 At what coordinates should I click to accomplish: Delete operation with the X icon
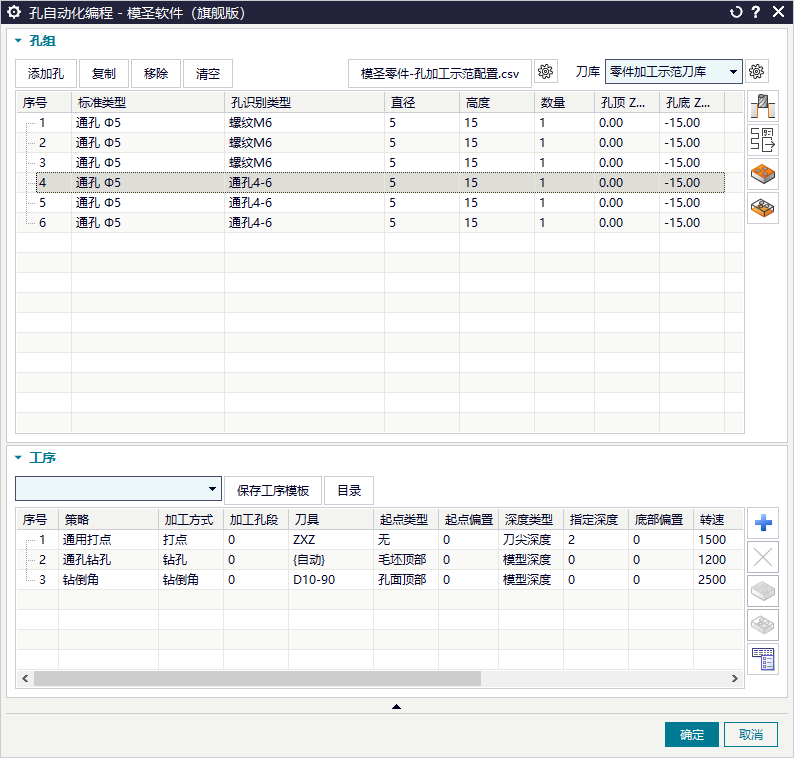[763, 557]
